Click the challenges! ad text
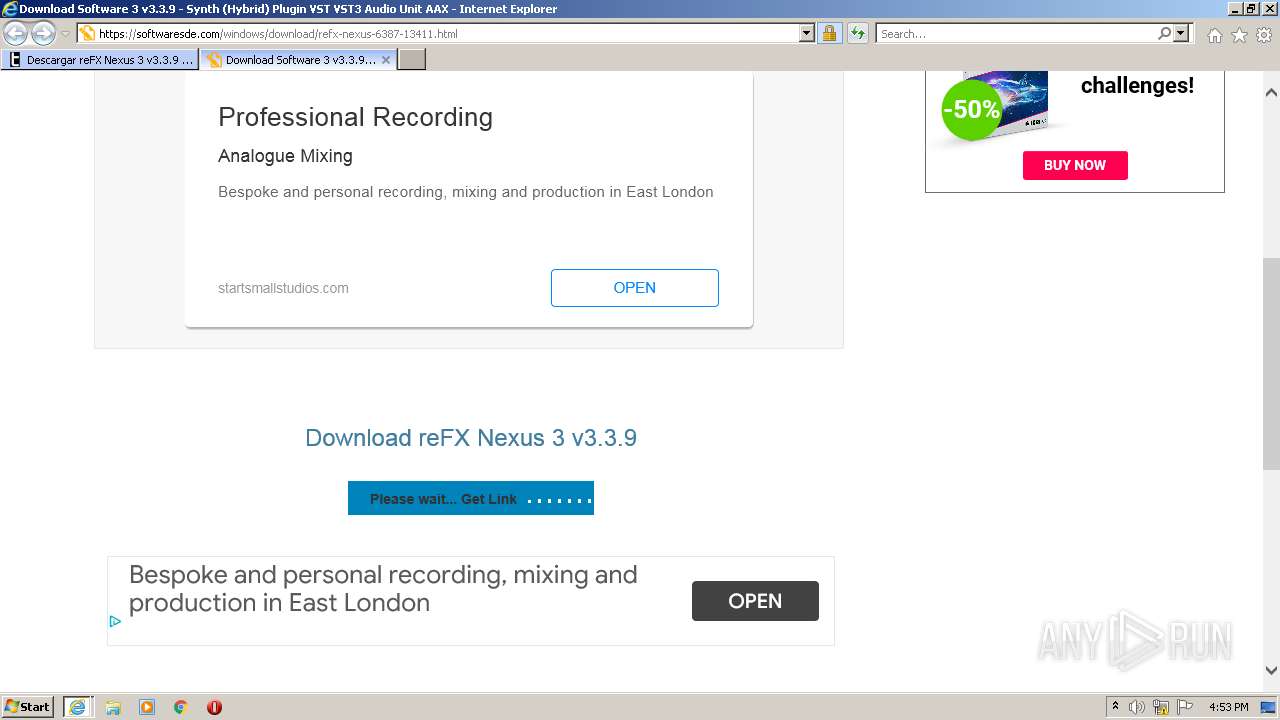Image resolution: width=1280 pixels, height=720 pixels. 1137,85
